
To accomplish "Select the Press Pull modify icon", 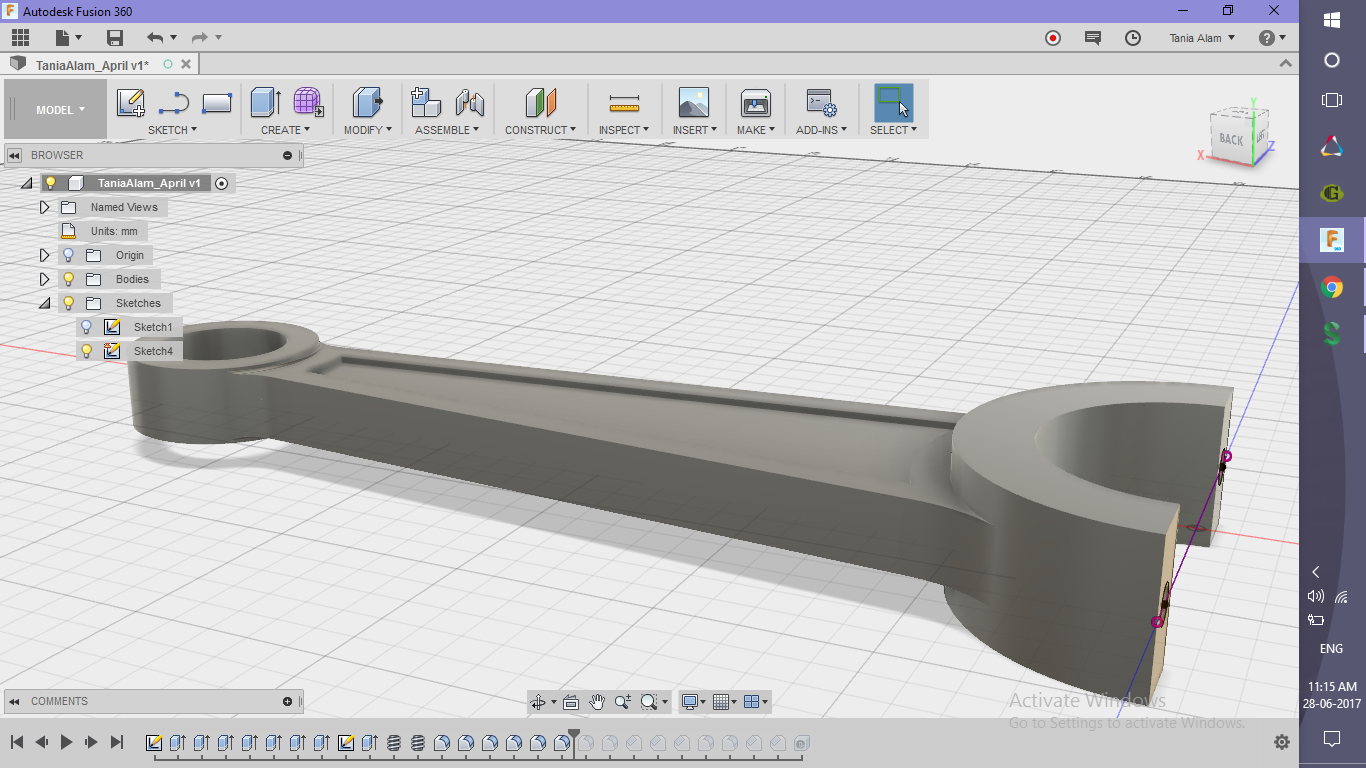I will (x=368, y=103).
